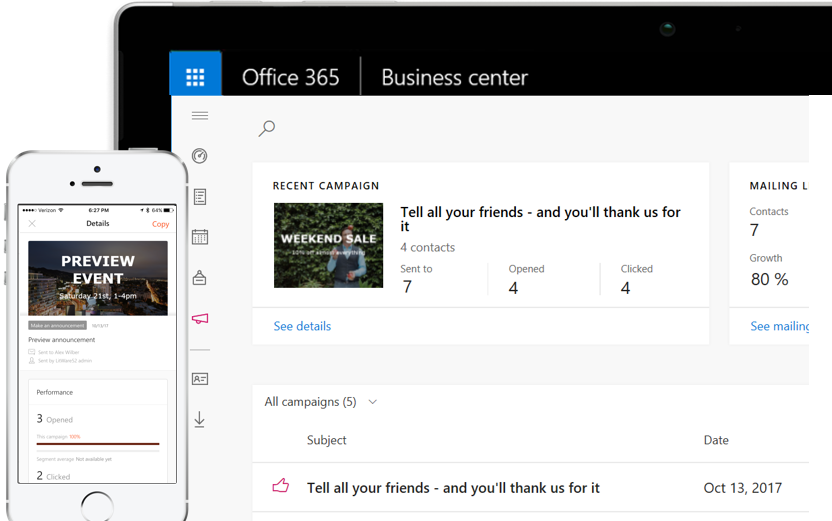
Task: Tap the 2 Clicked stat on phone
Action: 53,476
